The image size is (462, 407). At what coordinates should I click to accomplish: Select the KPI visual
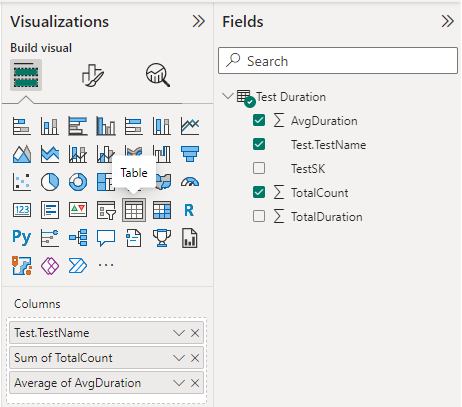pyautogui.click(x=78, y=210)
